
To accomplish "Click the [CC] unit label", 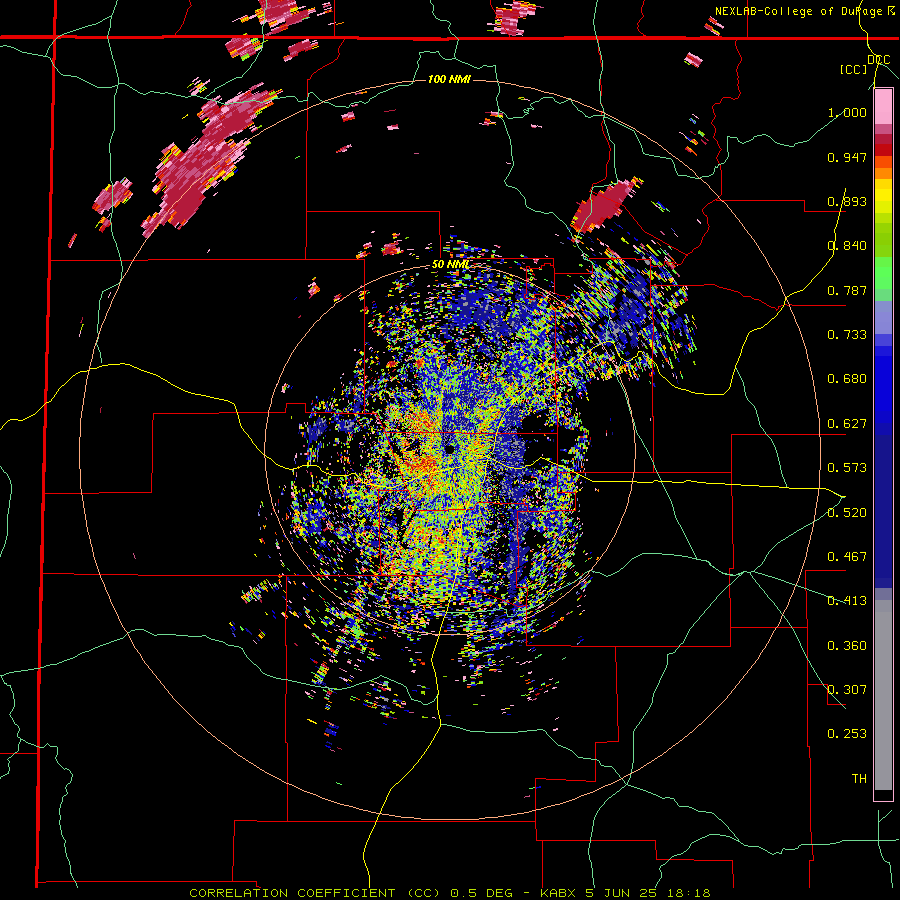I will click(854, 70).
